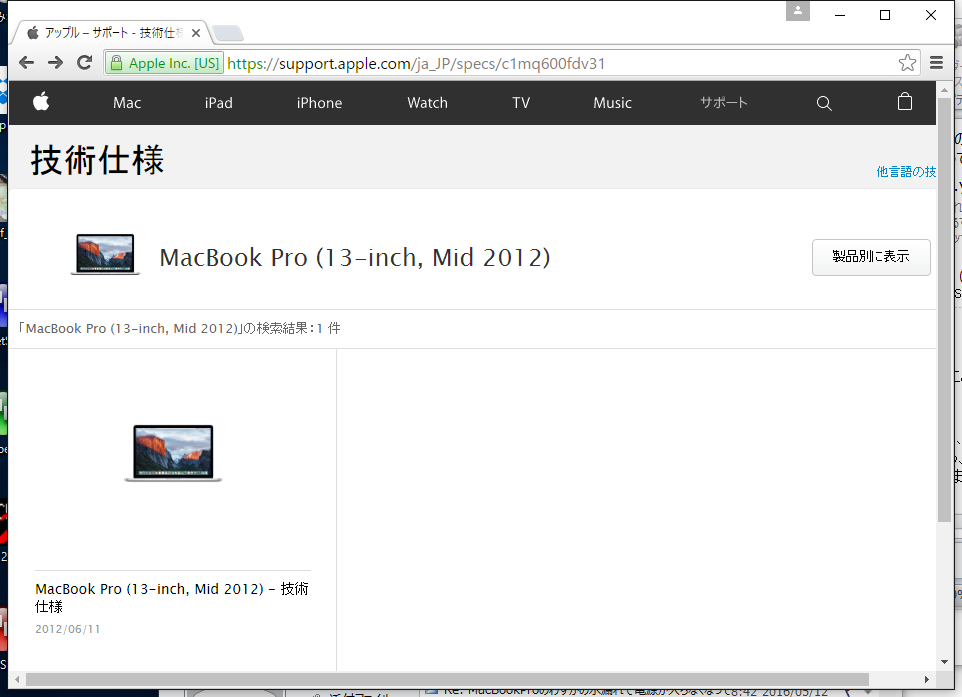The image size is (962, 697).
Task: Open the Mac menu item
Action: [x=127, y=103]
